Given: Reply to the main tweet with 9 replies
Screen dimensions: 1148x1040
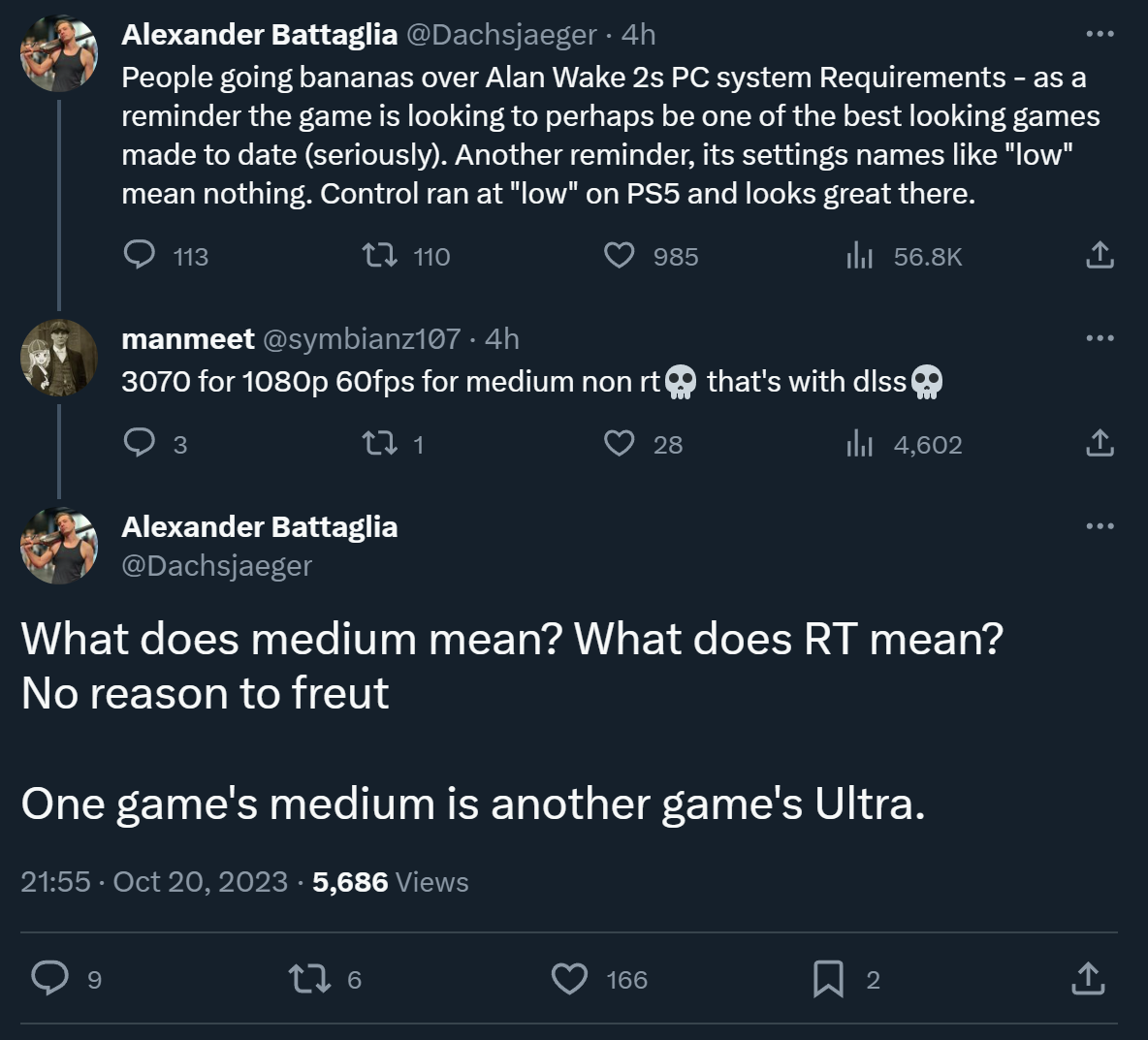Looking at the screenshot, I should point(50,979).
